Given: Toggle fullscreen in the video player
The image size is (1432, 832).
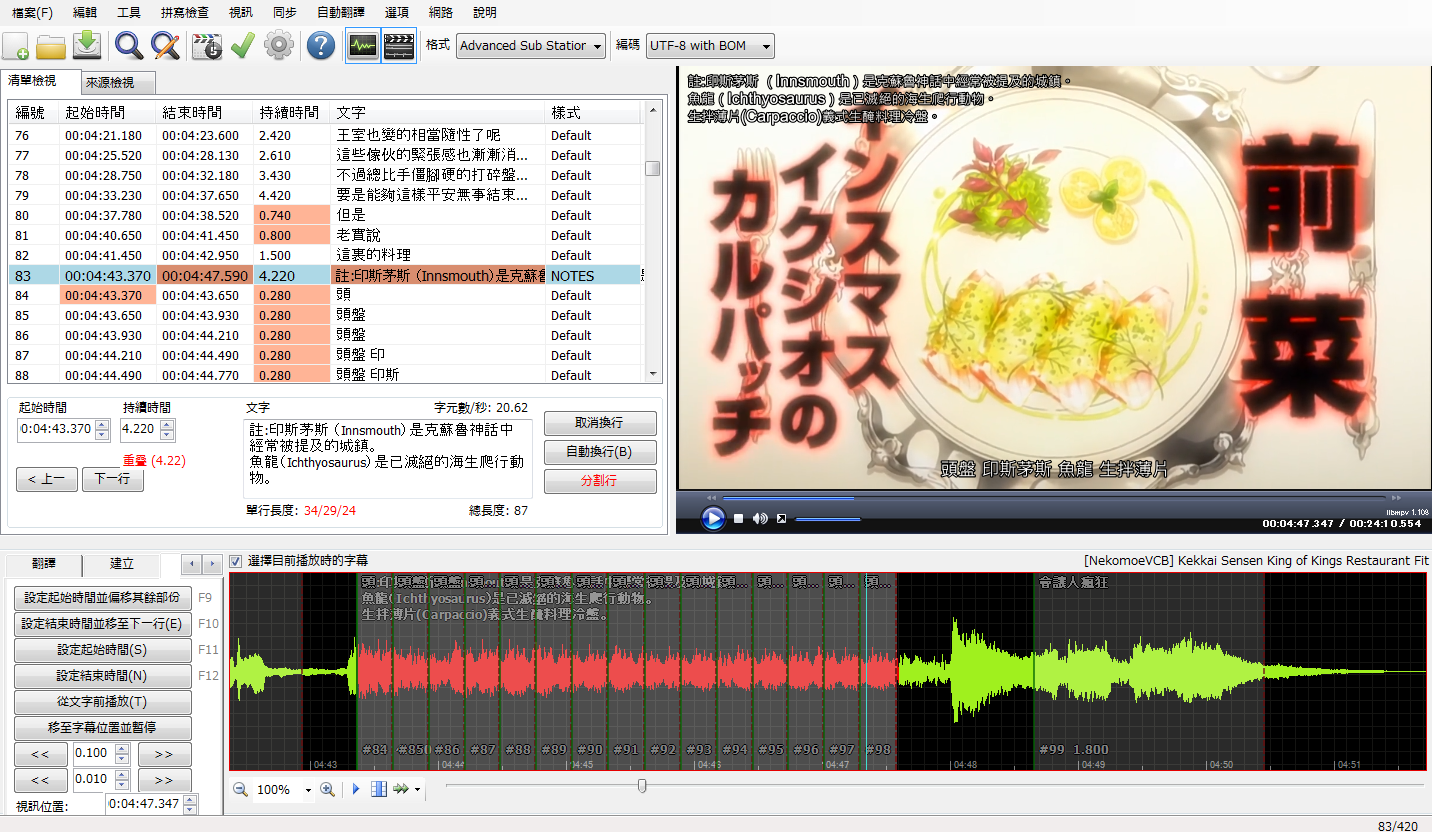Looking at the screenshot, I should tap(782, 518).
